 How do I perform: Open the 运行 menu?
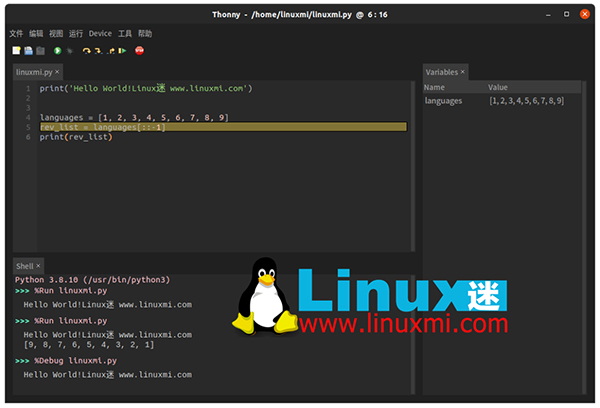tap(76, 34)
